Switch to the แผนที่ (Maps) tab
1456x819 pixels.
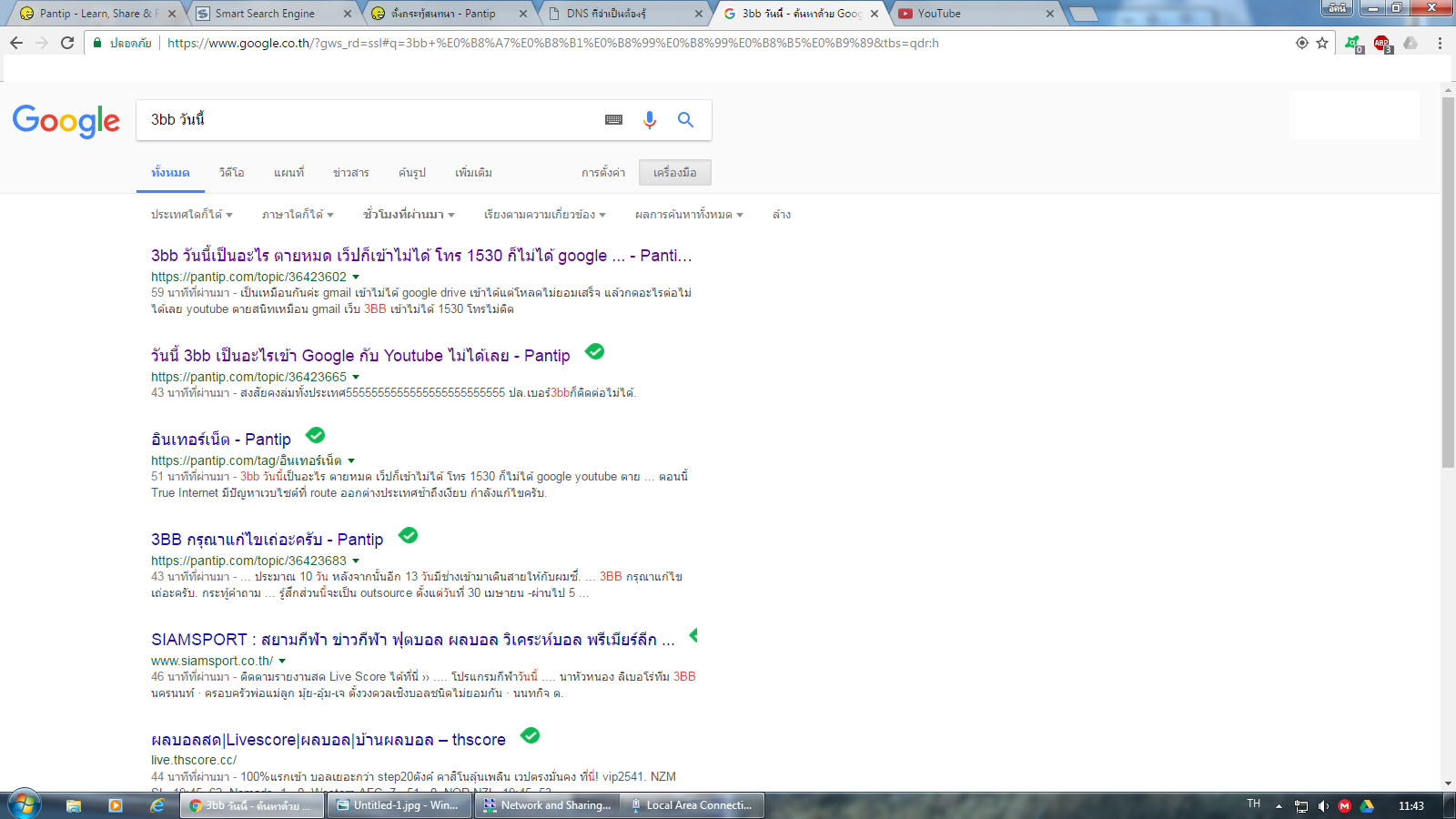(288, 173)
